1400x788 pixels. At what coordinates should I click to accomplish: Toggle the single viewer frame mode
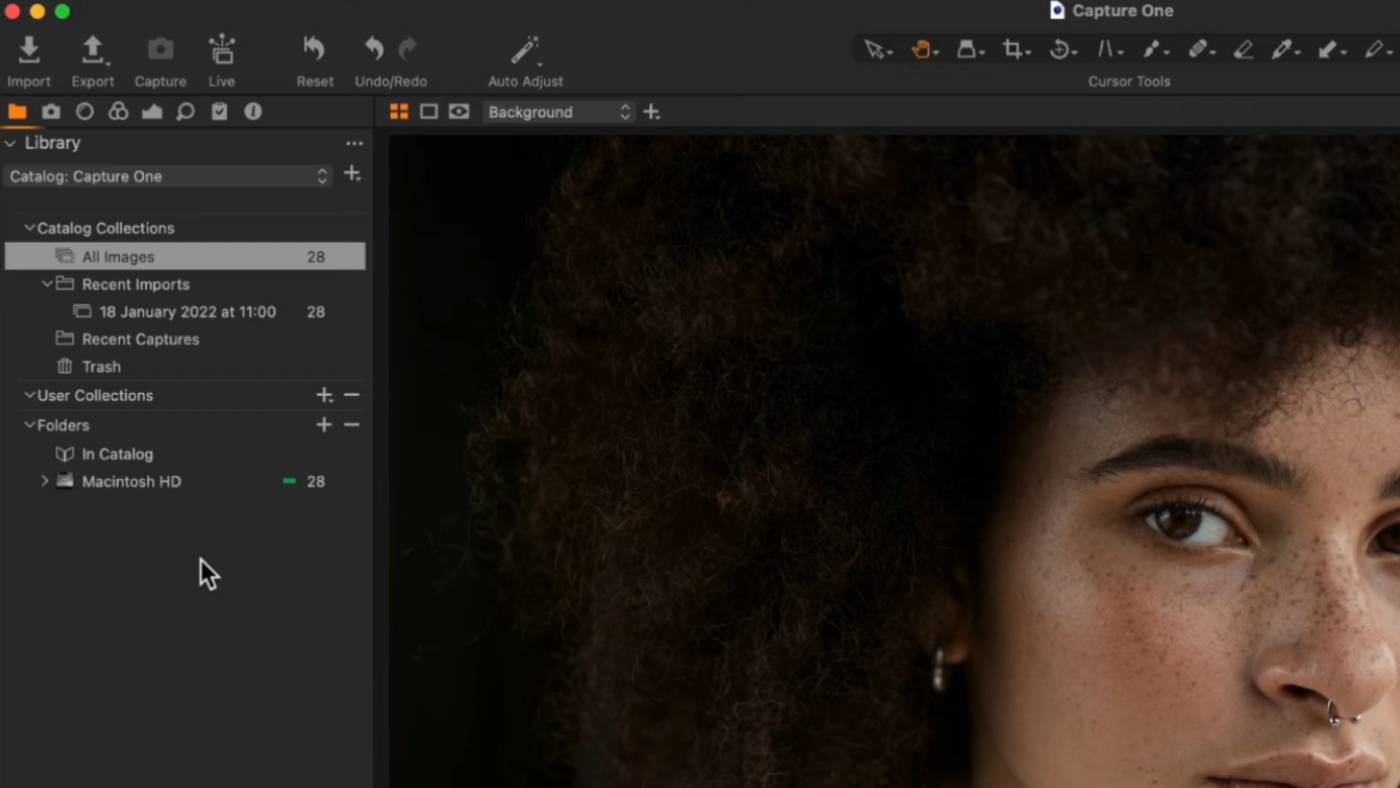(x=429, y=112)
